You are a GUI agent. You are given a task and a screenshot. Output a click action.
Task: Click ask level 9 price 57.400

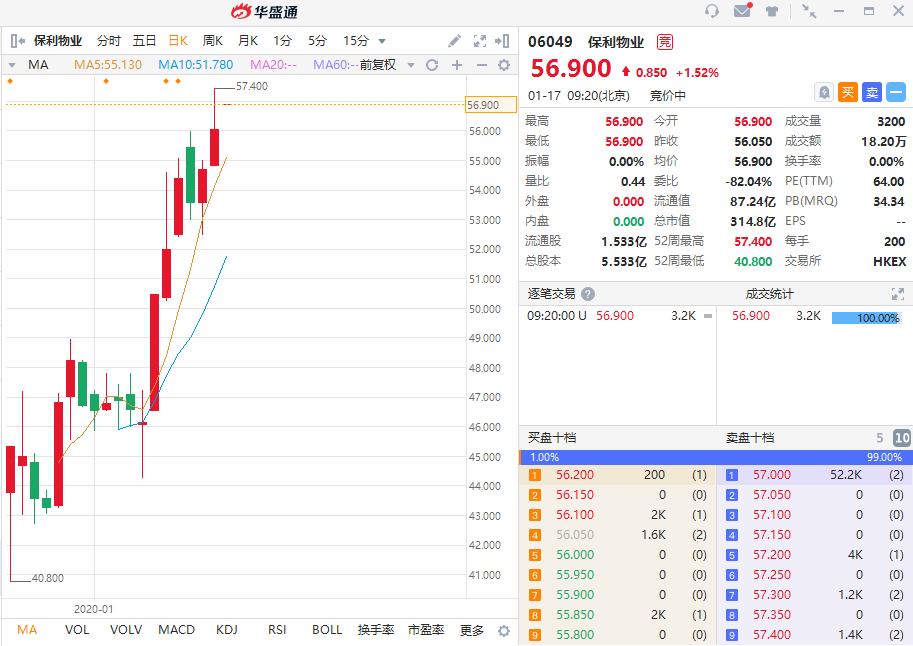(772, 635)
